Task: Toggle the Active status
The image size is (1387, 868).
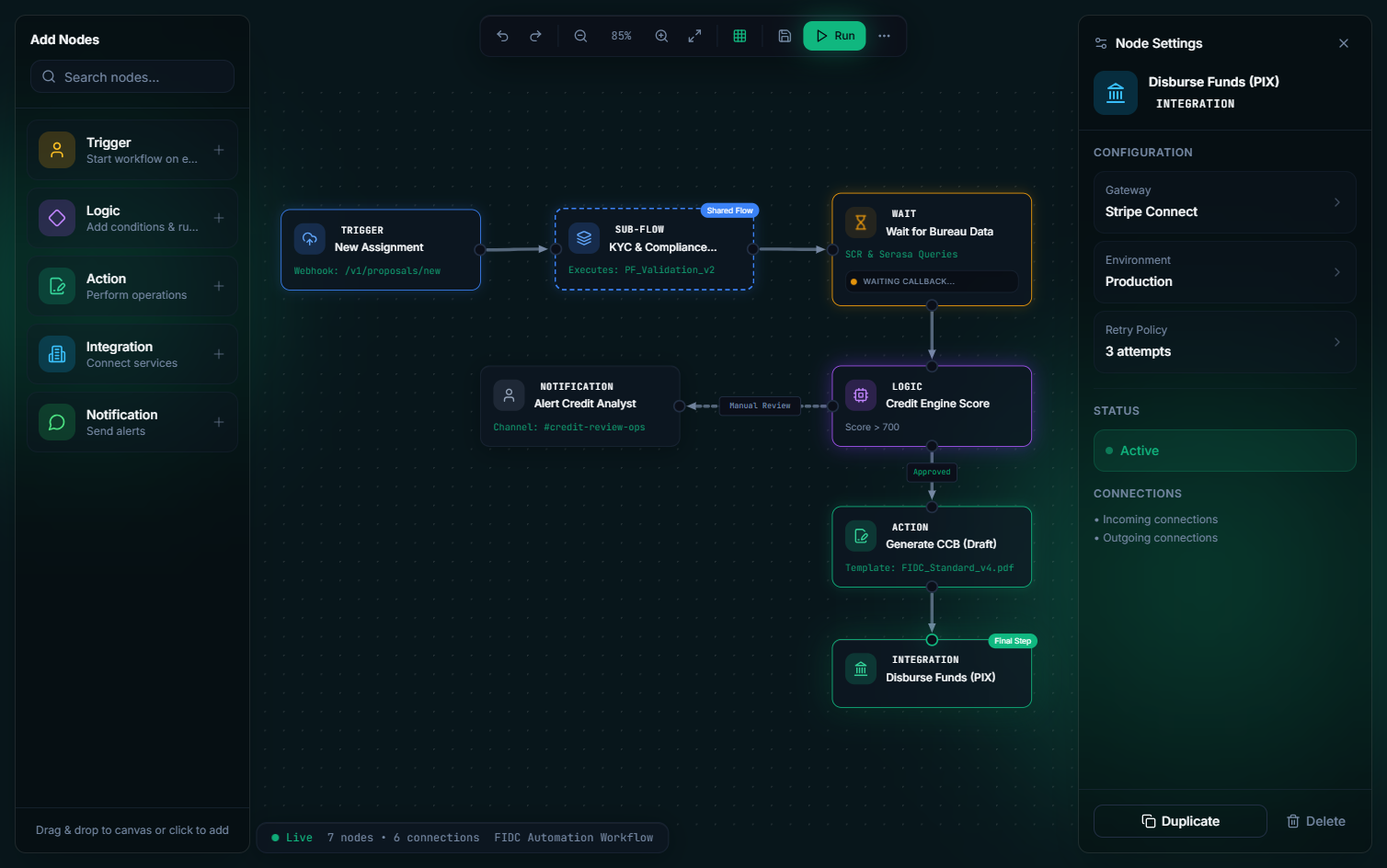Action: (1224, 451)
